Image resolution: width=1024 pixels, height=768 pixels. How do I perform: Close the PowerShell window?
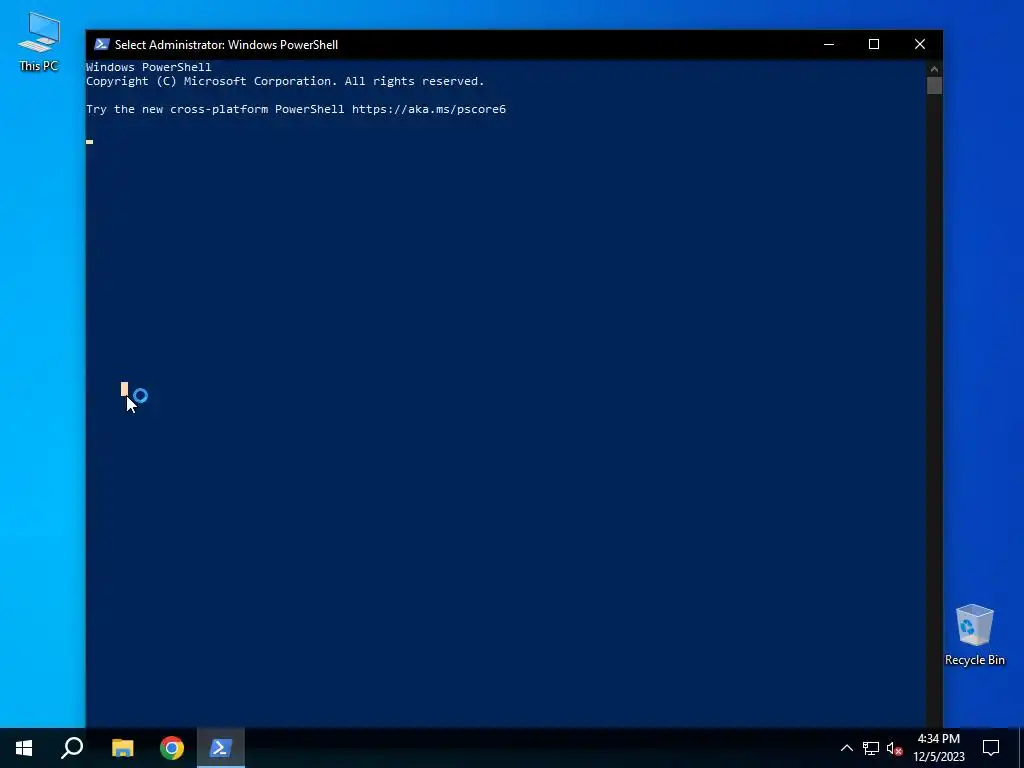coord(920,44)
